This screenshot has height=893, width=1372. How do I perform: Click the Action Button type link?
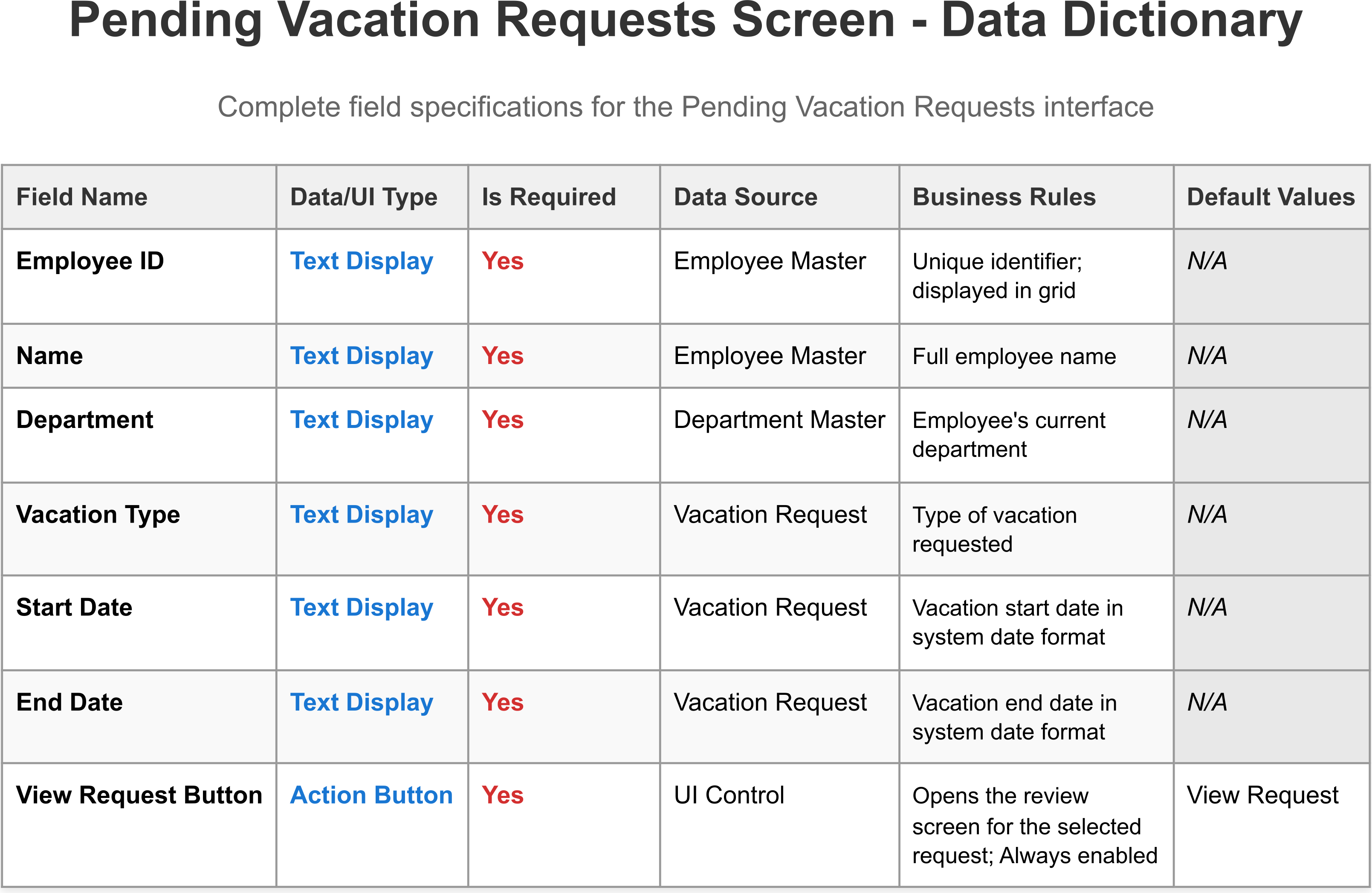pyautogui.click(x=371, y=795)
